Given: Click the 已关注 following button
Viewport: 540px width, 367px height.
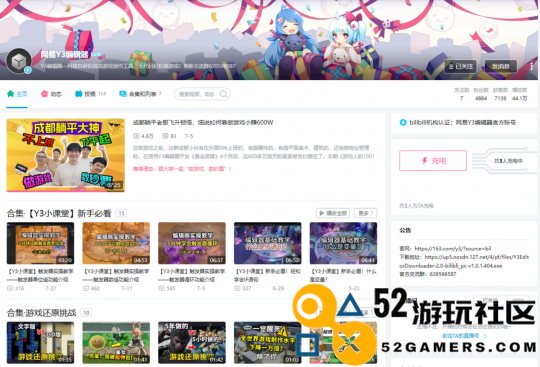Looking at the screenshot, I should coord(460,66).
